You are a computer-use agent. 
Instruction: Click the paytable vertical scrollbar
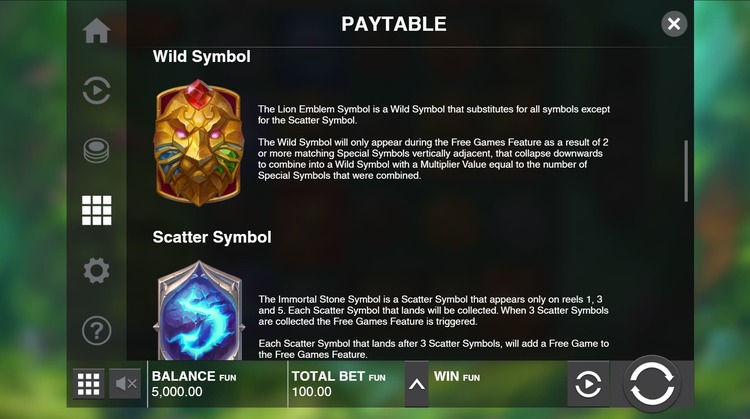[686, 171]
